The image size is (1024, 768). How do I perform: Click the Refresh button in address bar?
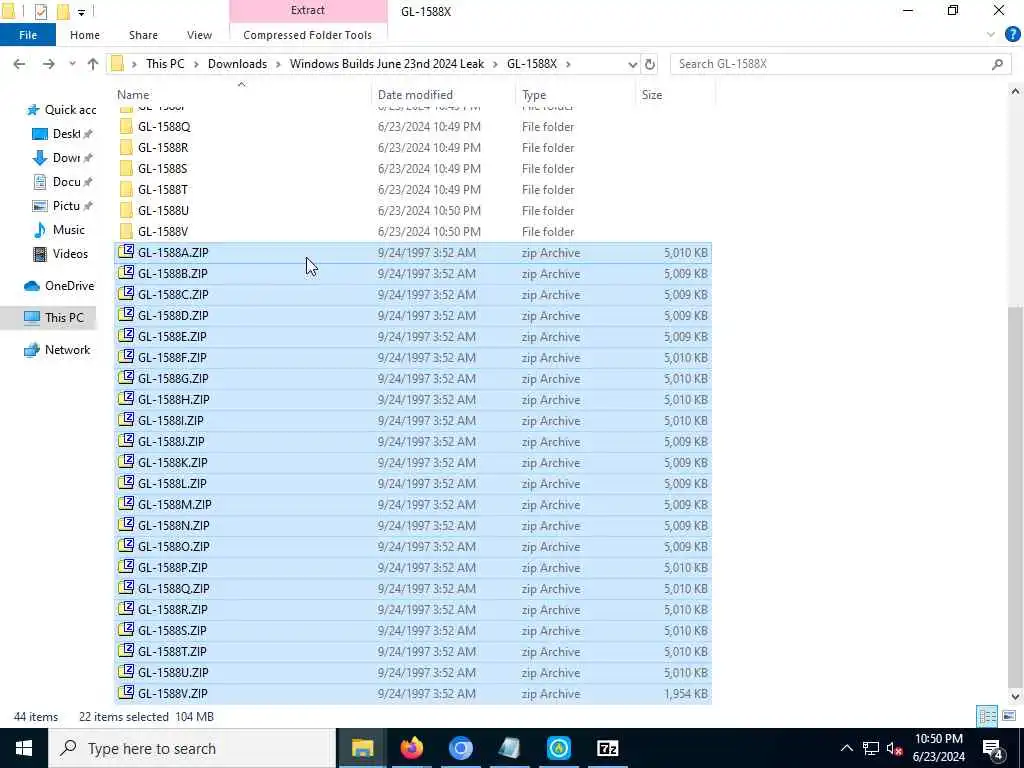(650, 64)
